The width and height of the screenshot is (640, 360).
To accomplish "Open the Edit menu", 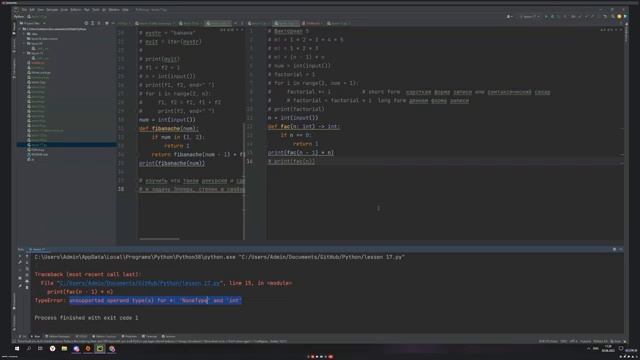I will click(32, 10).
